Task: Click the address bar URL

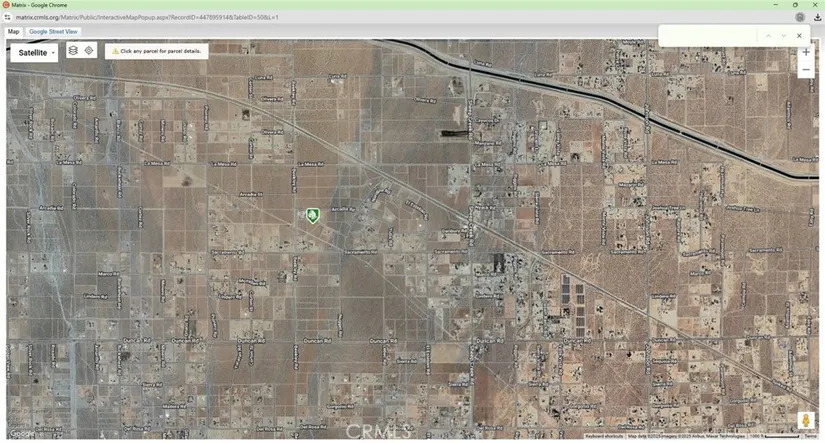Action: (x=148, y=17)
